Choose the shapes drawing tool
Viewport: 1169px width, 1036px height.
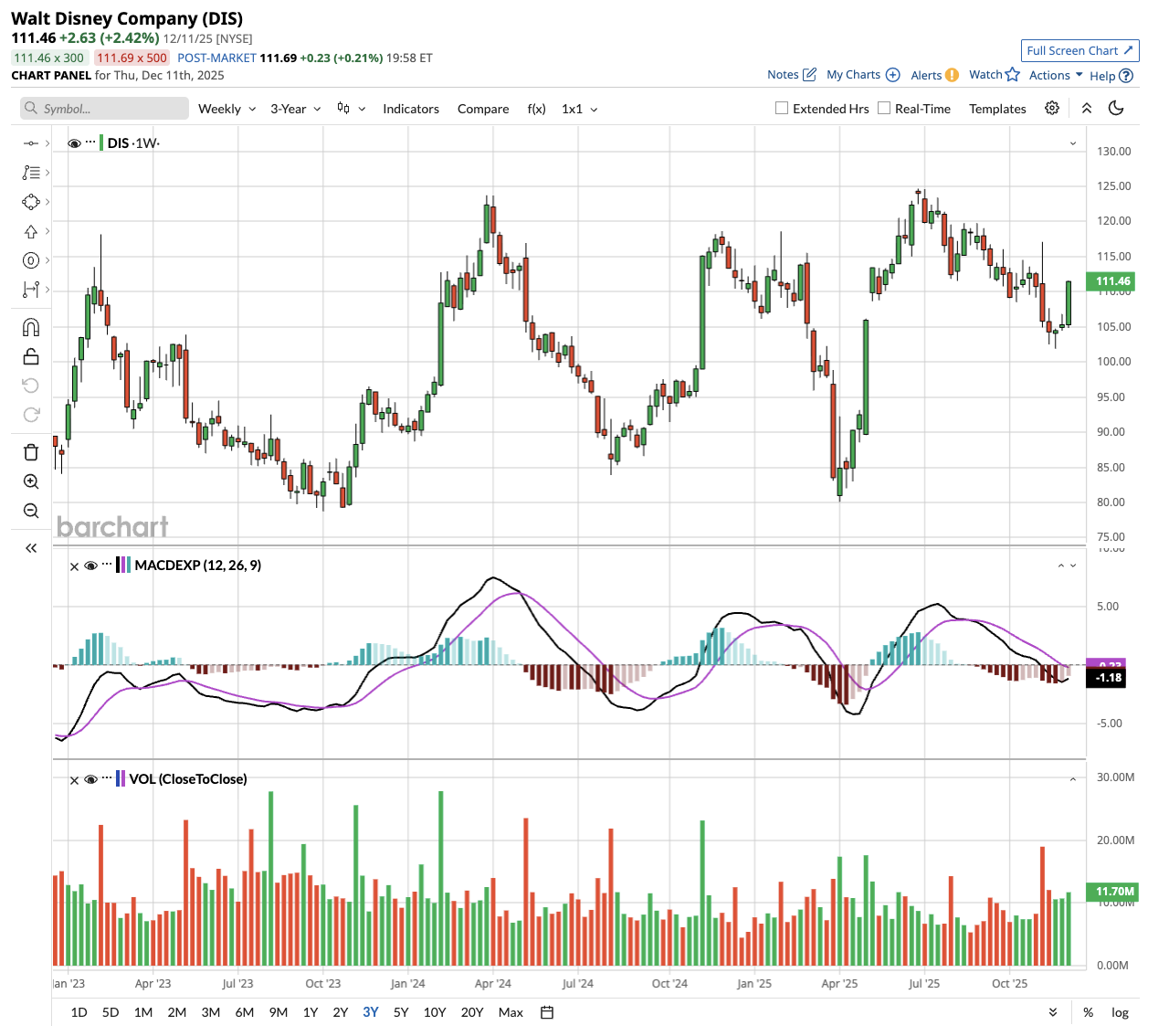(31, 202)
